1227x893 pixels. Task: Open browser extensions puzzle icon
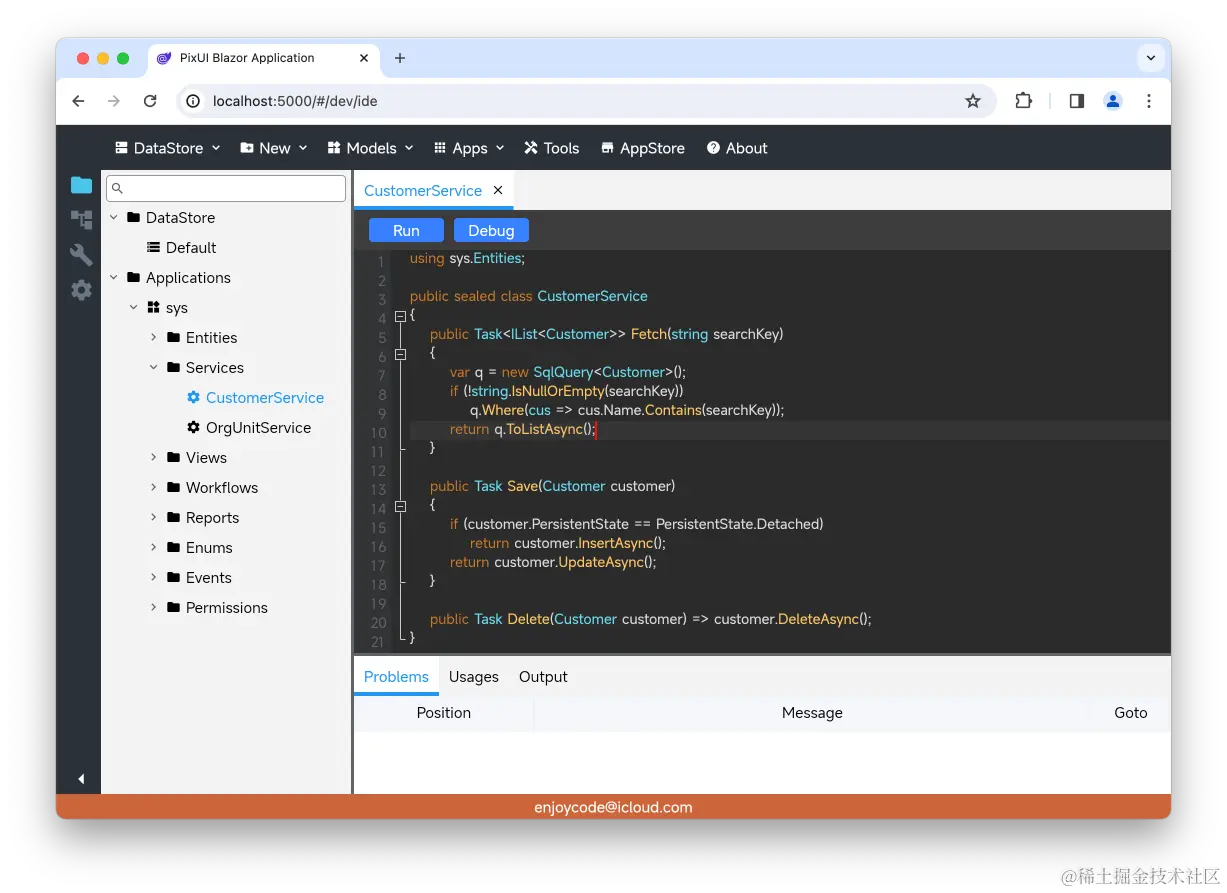click(1023, 101)
